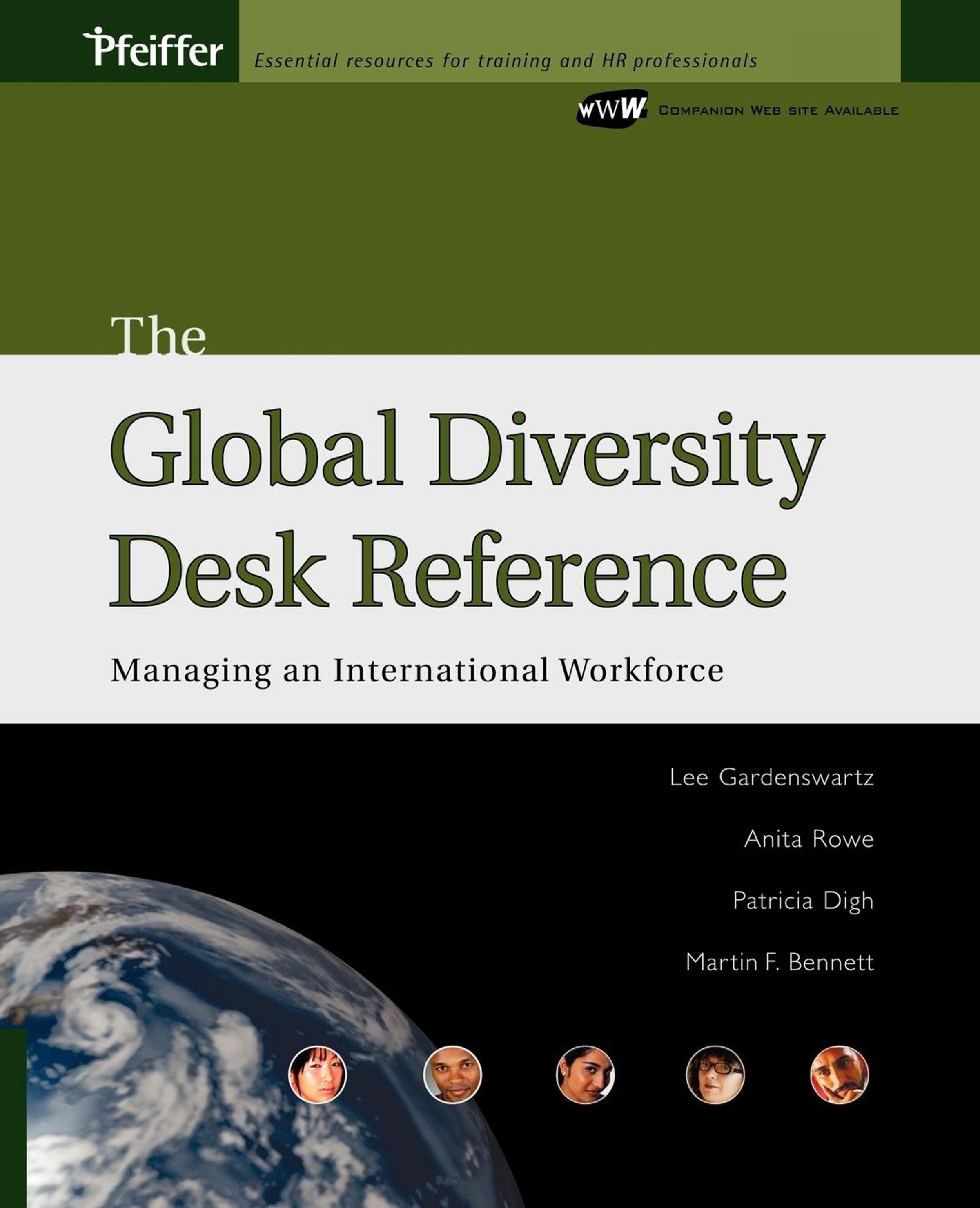Click the 'Companion Web Site Available' text

(778, 111)
